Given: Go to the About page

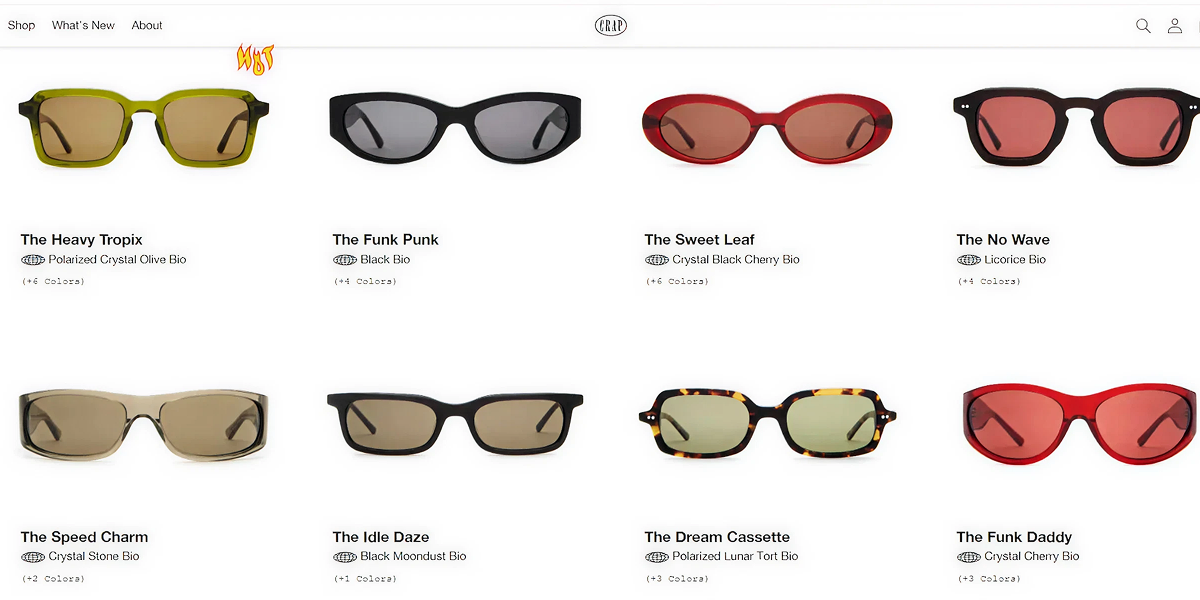Looking at the screenshot, I should coord(147,26).
